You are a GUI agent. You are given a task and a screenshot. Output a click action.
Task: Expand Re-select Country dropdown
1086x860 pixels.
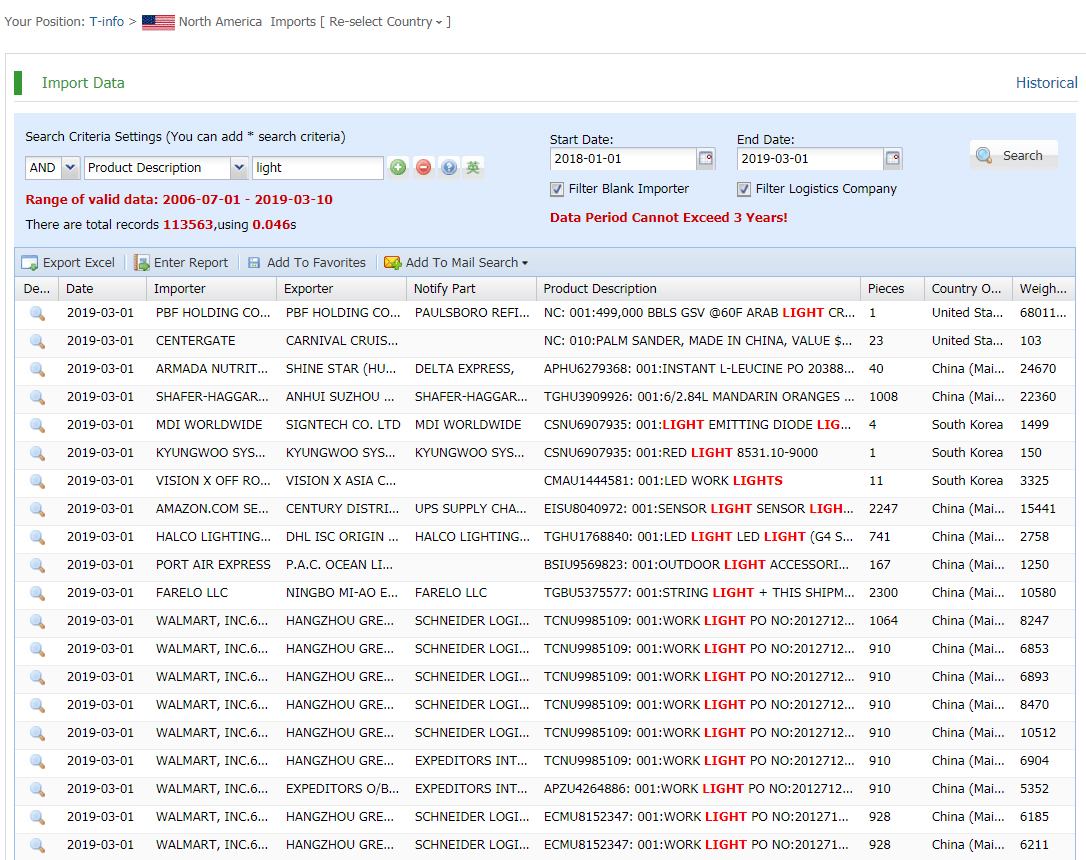(x=386, y=22)
